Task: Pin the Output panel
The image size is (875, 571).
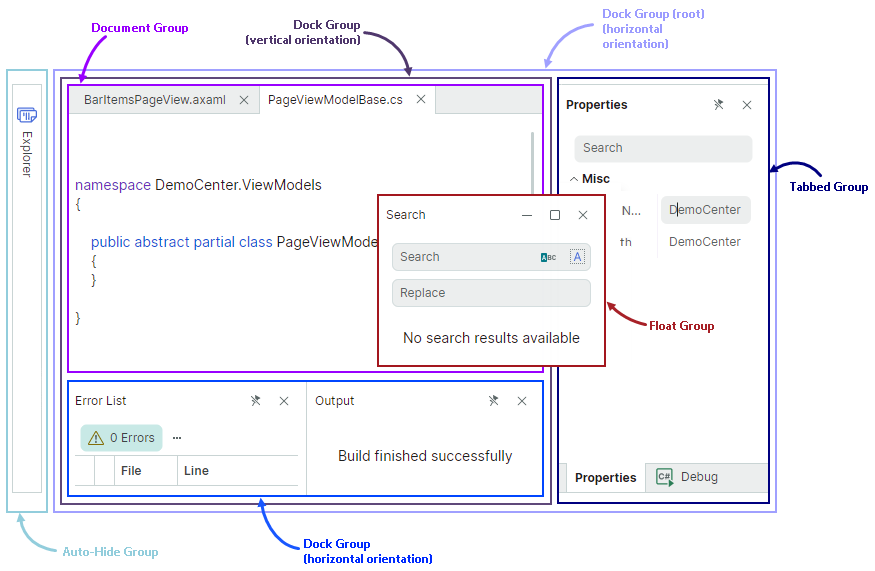Action: click(493, 401)
